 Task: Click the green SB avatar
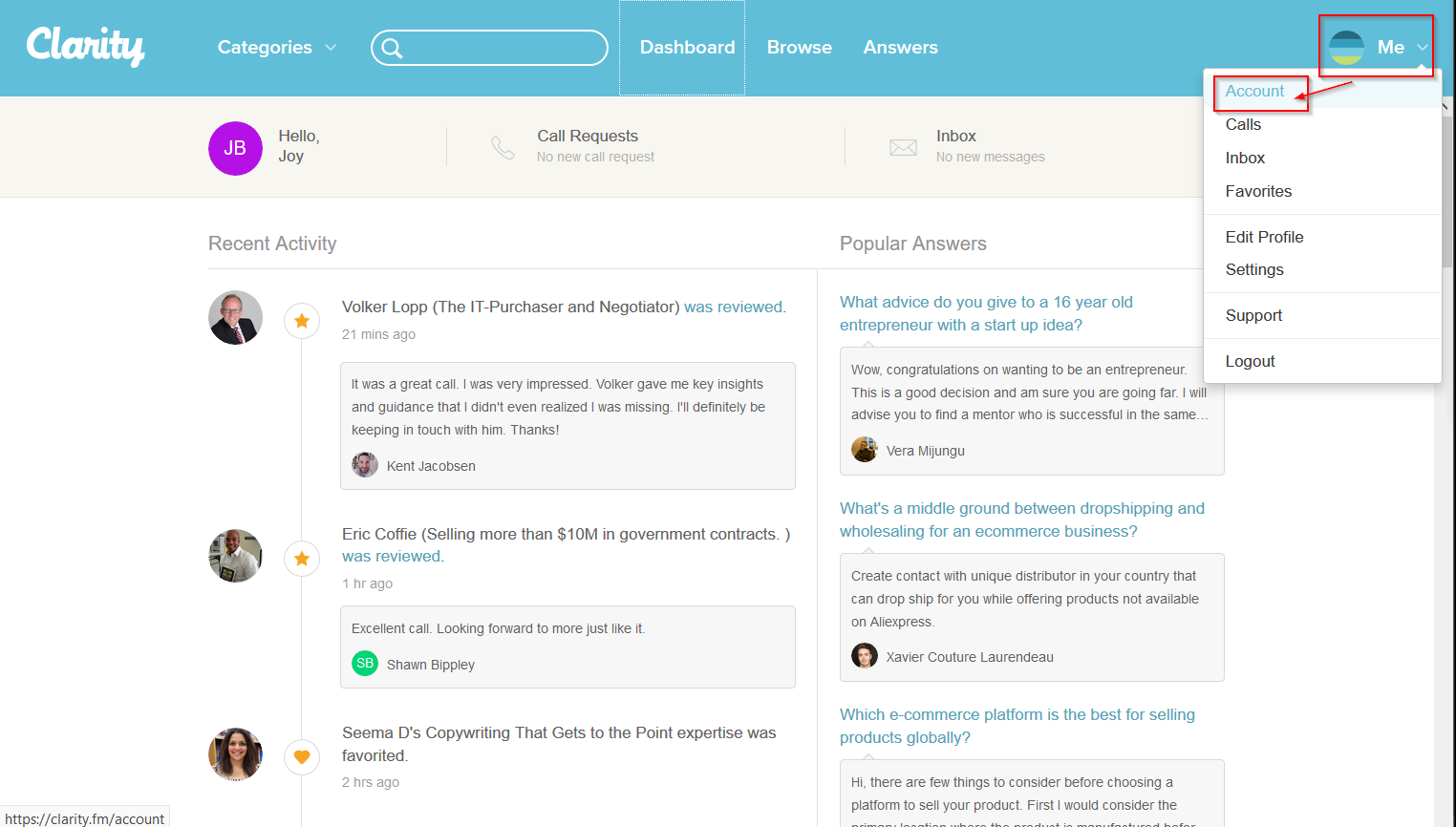365,664
